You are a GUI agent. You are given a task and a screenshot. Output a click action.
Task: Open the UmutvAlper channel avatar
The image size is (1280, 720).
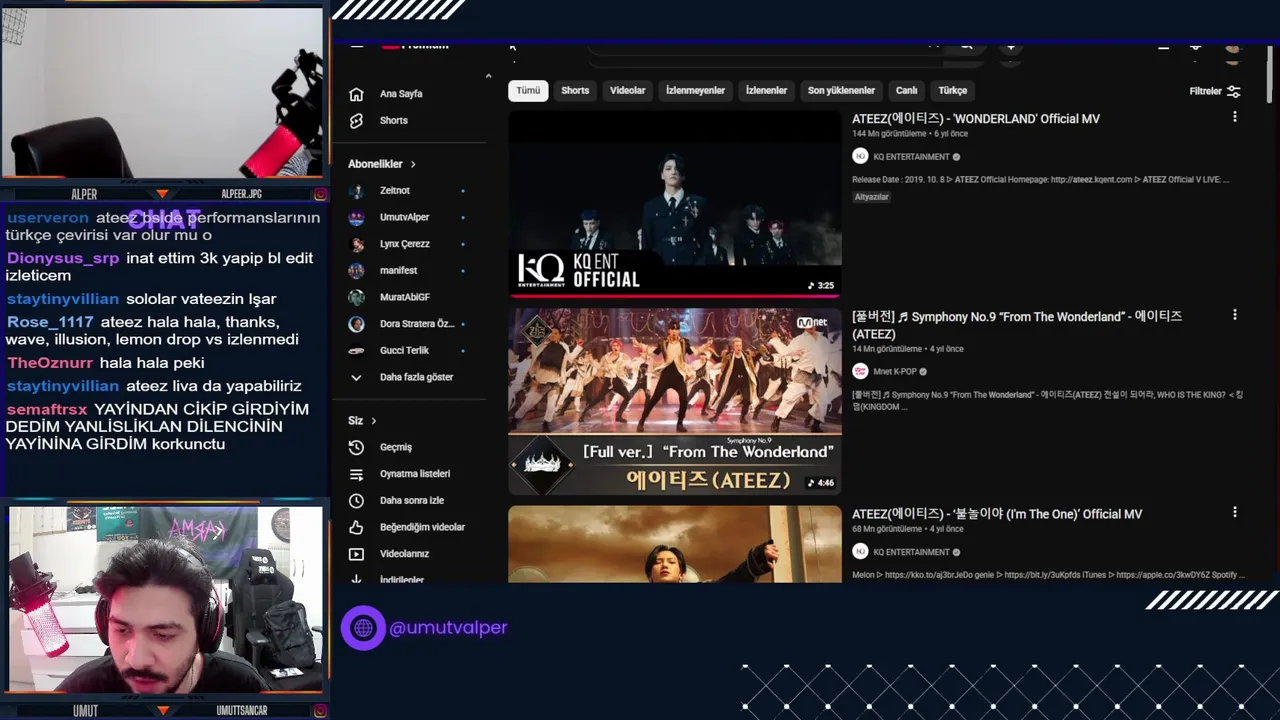pyautogui.click(x=356, y=217)
